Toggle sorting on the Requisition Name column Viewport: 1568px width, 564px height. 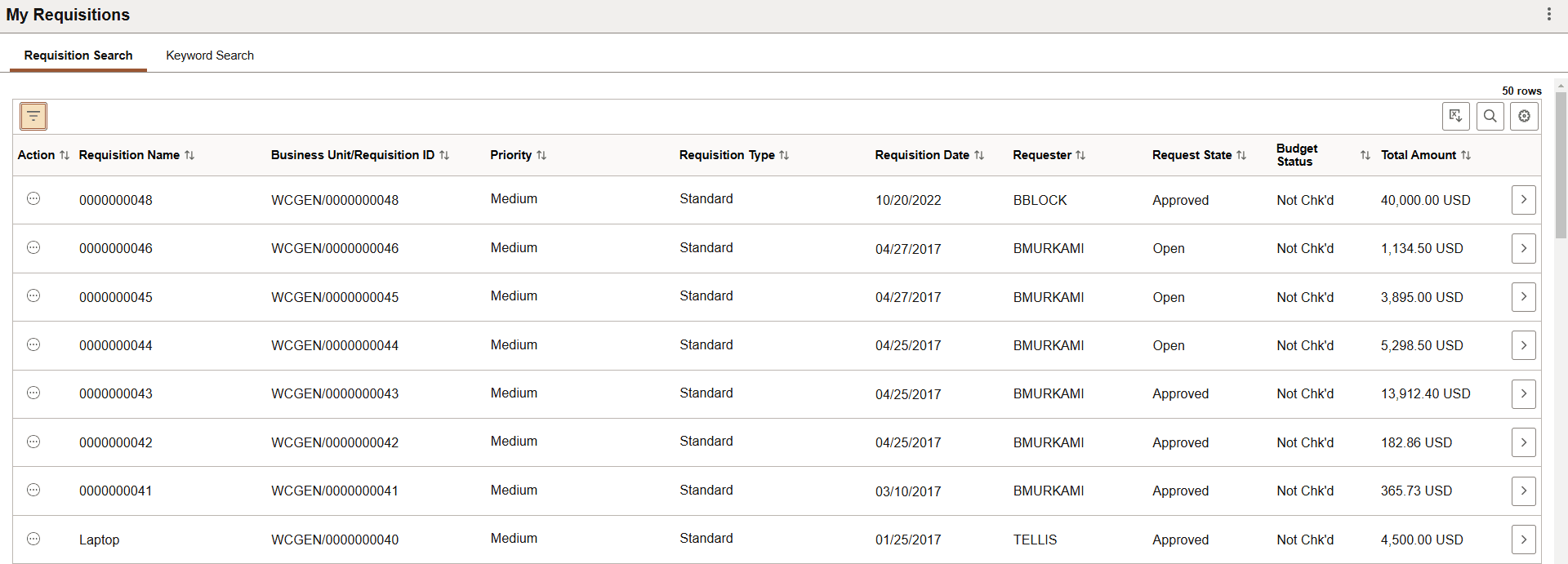(190, 154)
